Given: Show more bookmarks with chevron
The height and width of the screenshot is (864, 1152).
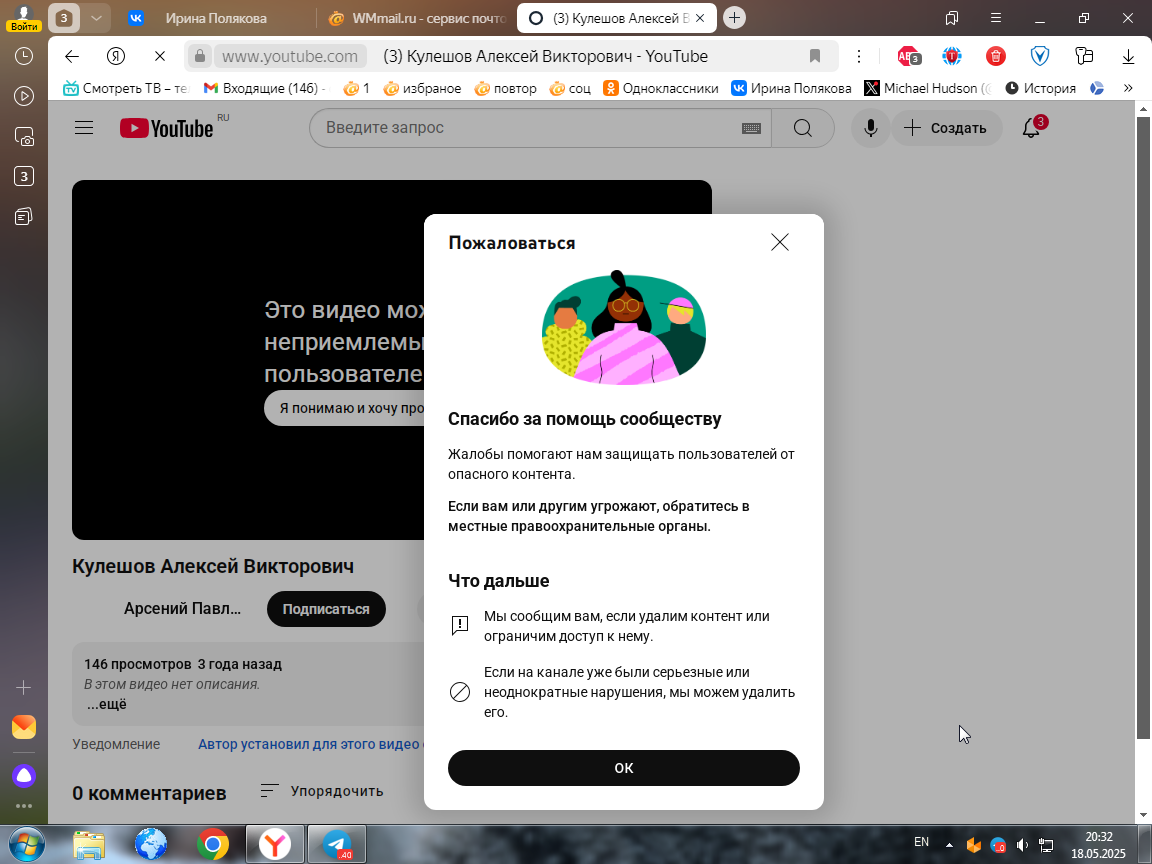Looking at the screenshot, I should tap(1128, 88).
